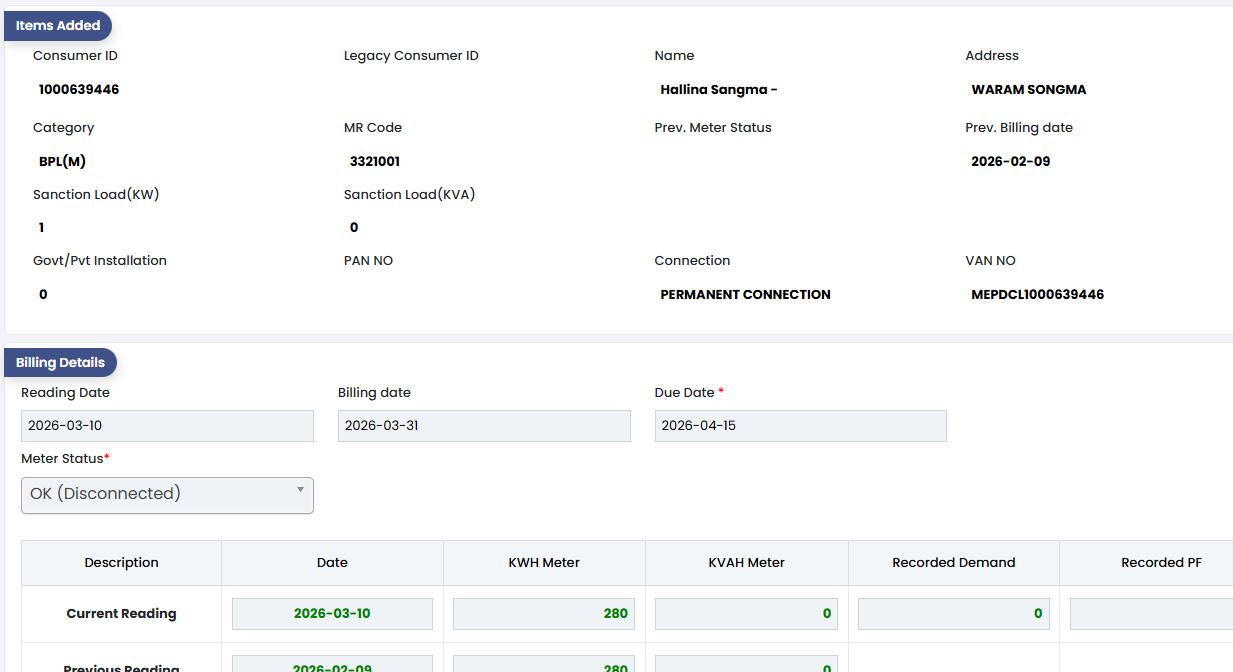The width and height of the screenshot is (1233, 672).
Task: Click PERMANENT CONNECTION text
Action: tap(746, 295)
